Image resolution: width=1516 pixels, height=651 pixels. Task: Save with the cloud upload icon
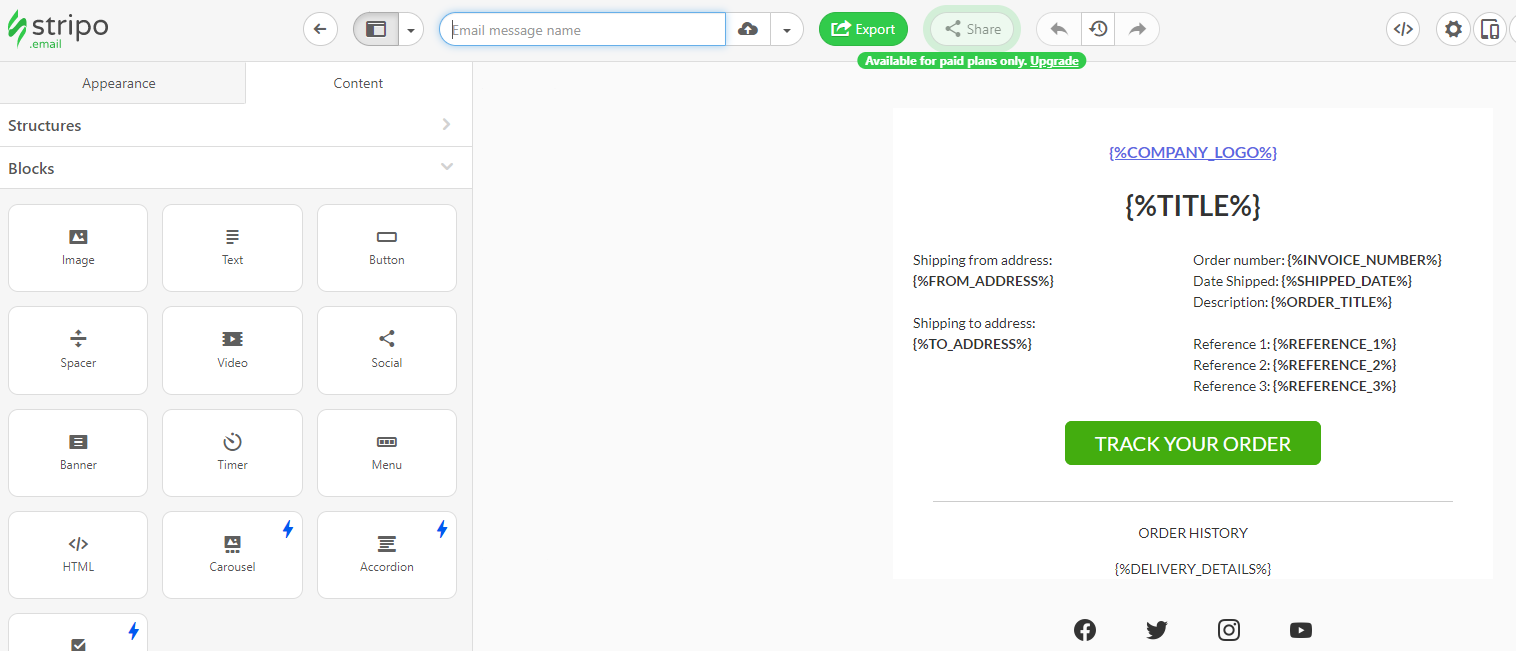tap(748, 29)
